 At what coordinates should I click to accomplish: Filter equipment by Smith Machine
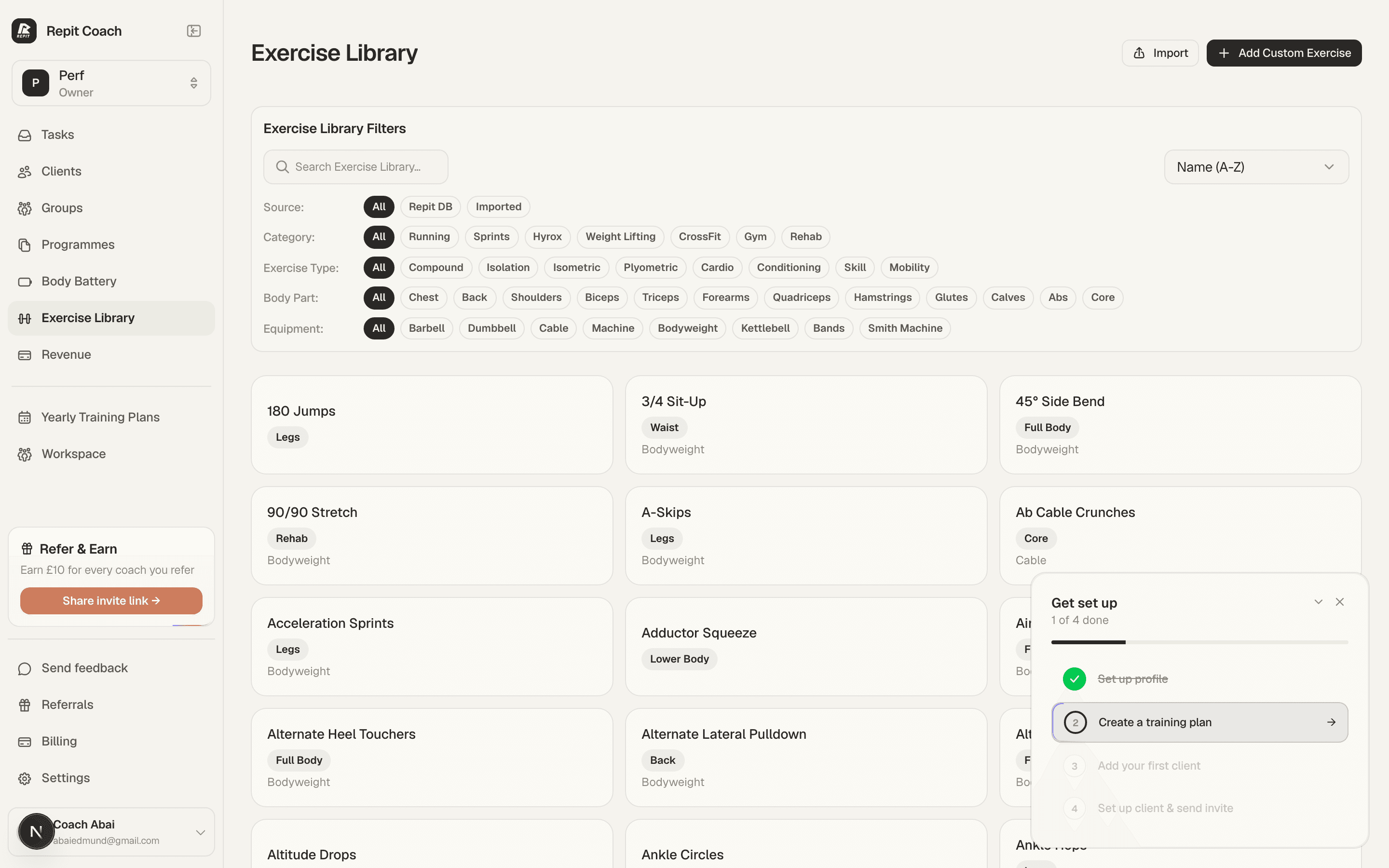coord(905,328)
